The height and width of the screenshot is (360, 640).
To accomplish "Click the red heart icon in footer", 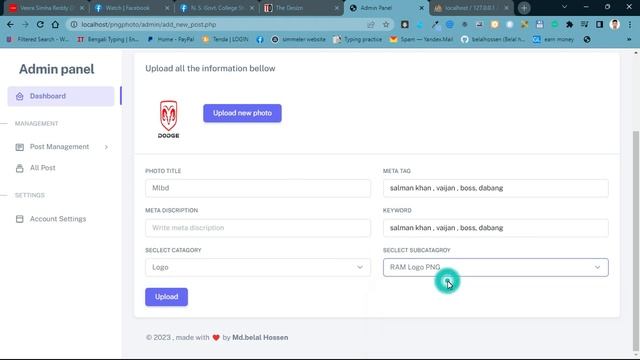I will (x=216, y=338).
